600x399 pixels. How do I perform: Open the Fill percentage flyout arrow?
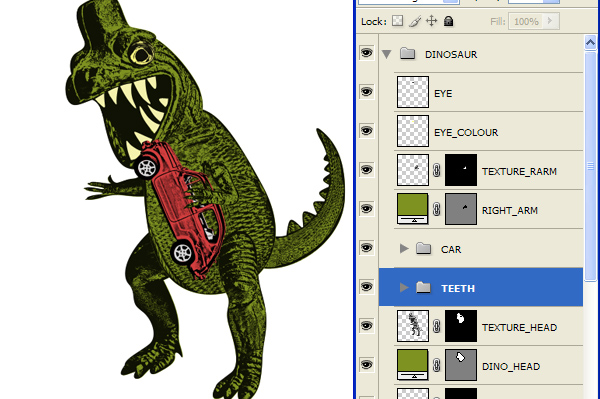(x=550, y=21)
